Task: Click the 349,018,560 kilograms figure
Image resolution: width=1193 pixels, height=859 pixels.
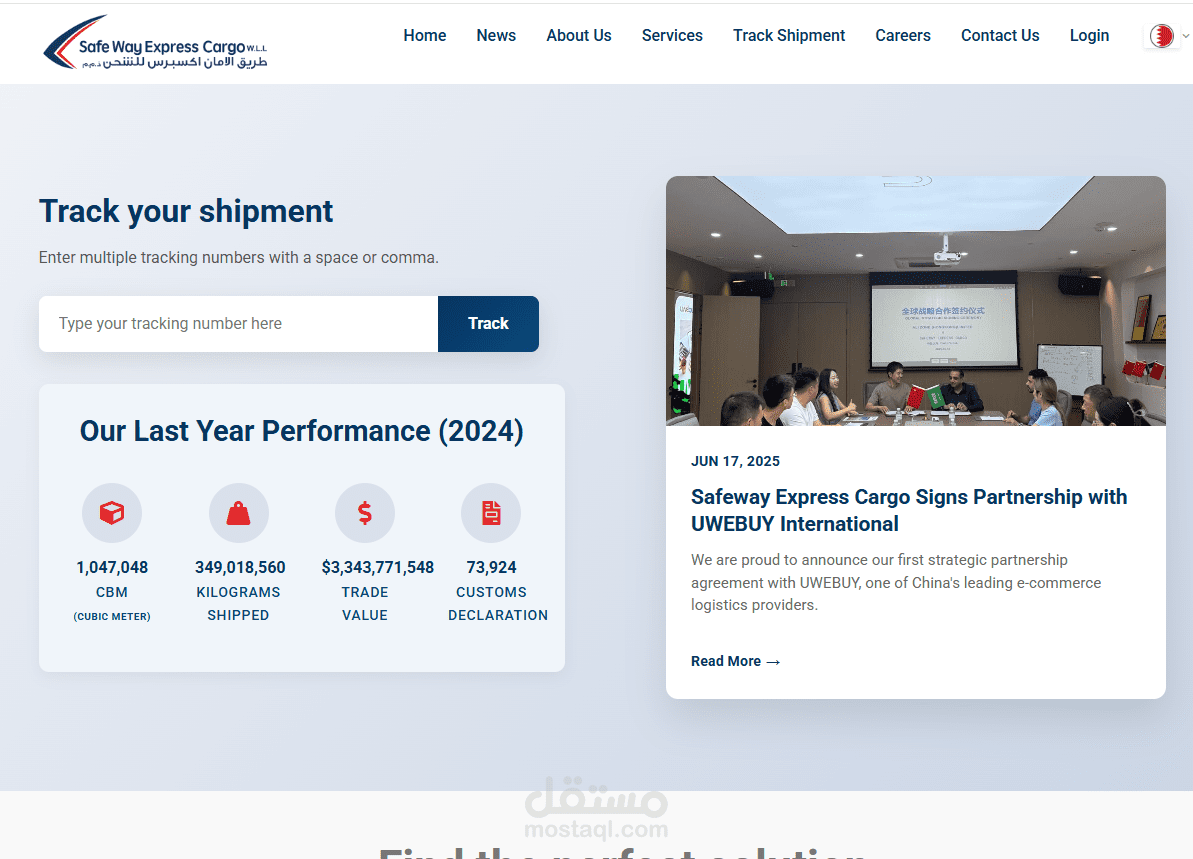Action: coord(240,568)
